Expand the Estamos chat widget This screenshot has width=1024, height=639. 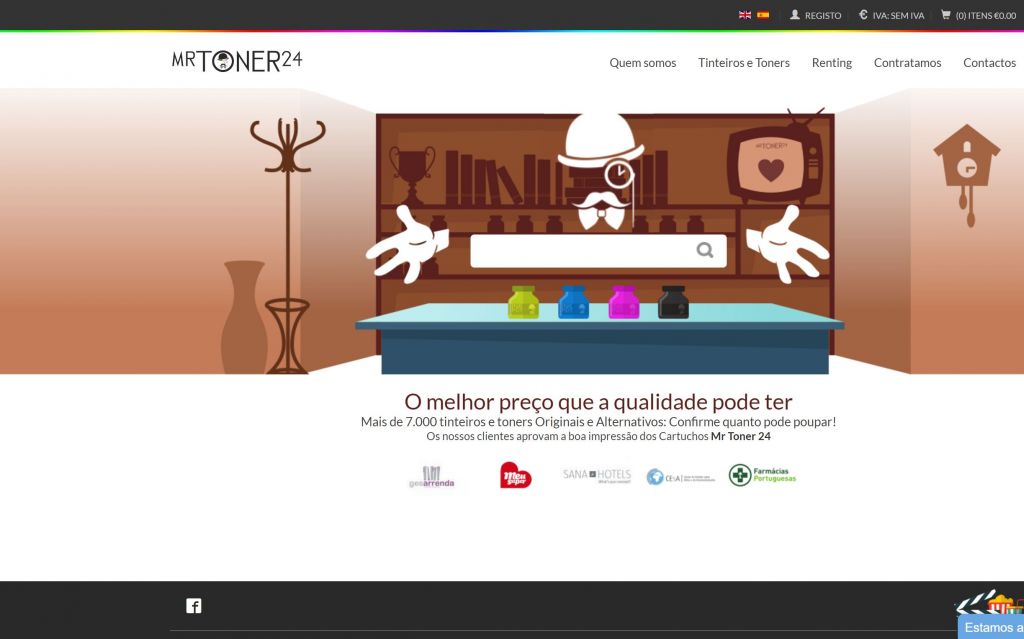[x=992, y=627]
